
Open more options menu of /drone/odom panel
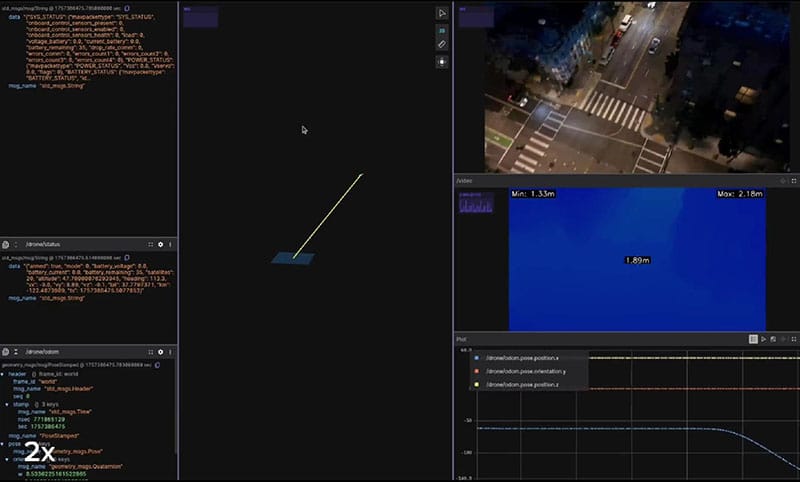click(170, 353)
